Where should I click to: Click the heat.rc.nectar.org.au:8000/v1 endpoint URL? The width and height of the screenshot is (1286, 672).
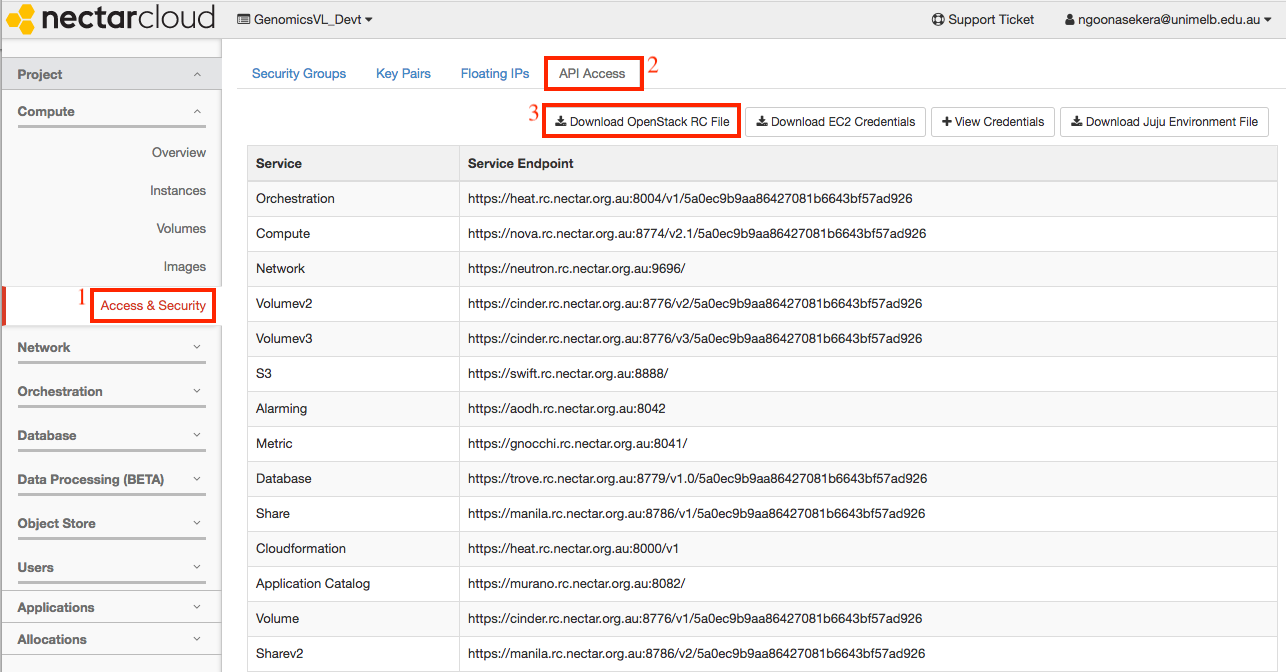574,548
